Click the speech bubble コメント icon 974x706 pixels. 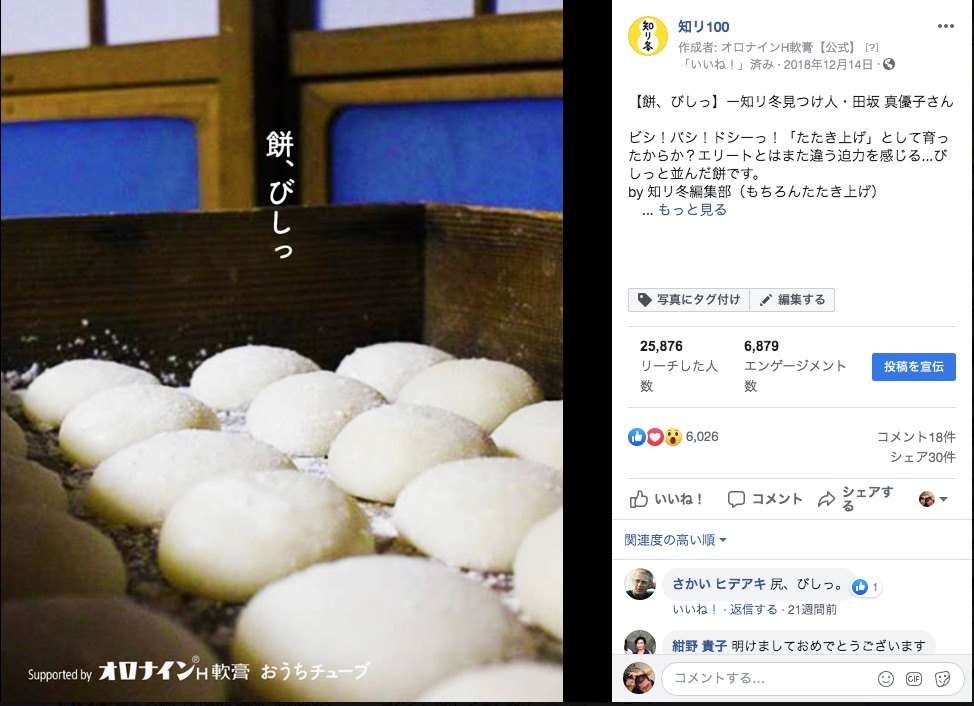click(736, 499)
